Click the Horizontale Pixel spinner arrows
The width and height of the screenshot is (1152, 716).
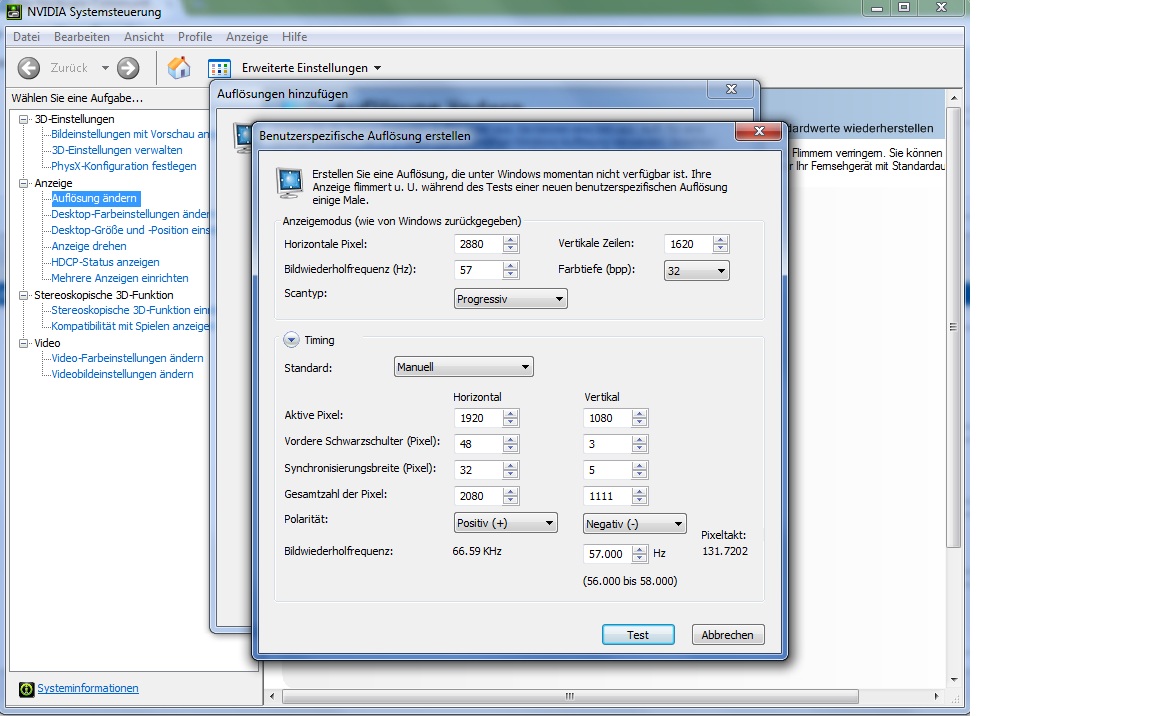coord(511,244)
